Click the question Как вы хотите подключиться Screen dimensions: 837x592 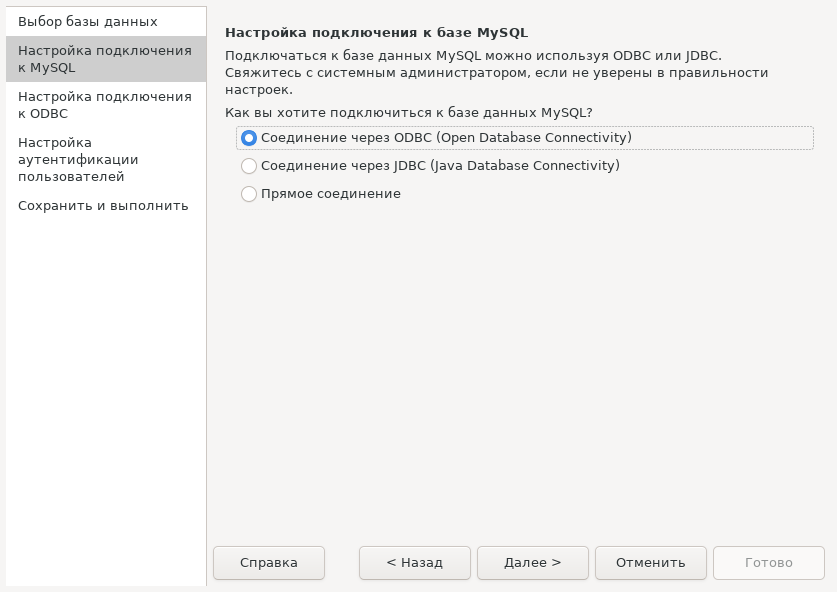[x=408, y=113]
